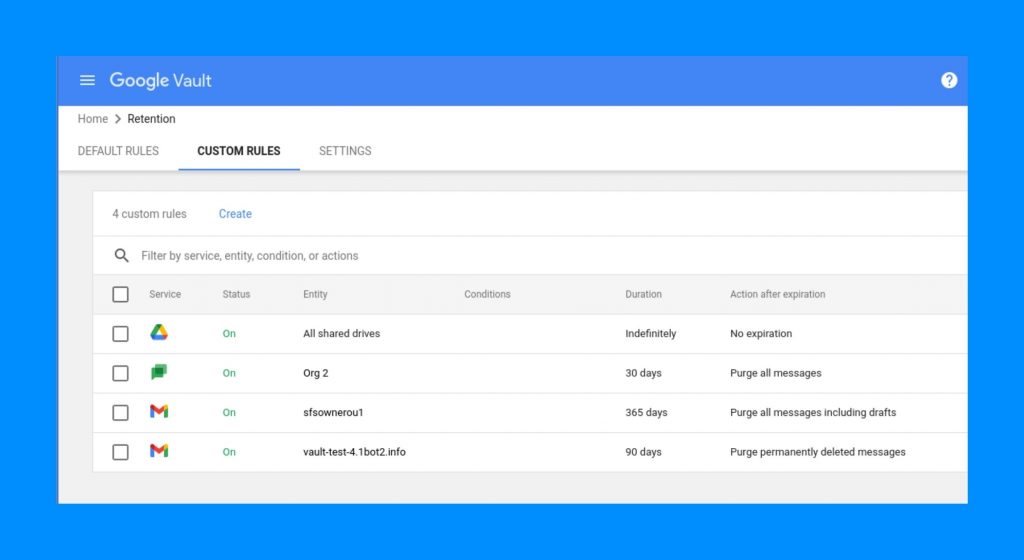Click the Google Chat icon for Org 2
The width and height of the screenshot is (1024, 560).
159,373
